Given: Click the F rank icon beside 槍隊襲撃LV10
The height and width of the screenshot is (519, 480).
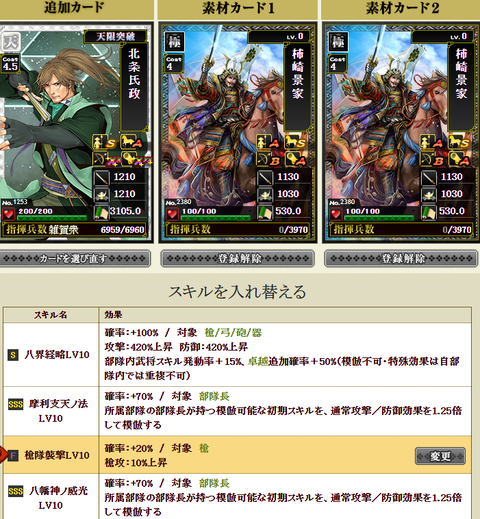Looking at the screenshot, I should (x=13, y=455).
